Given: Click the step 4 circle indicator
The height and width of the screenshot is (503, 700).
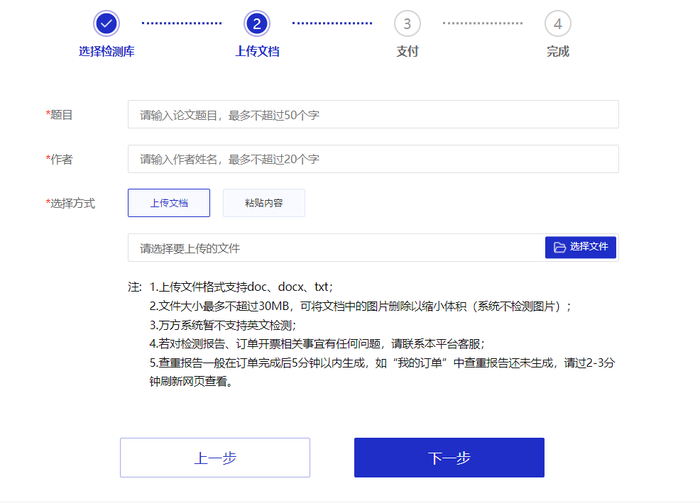Looking at the screenshot, I should (557, 23).
